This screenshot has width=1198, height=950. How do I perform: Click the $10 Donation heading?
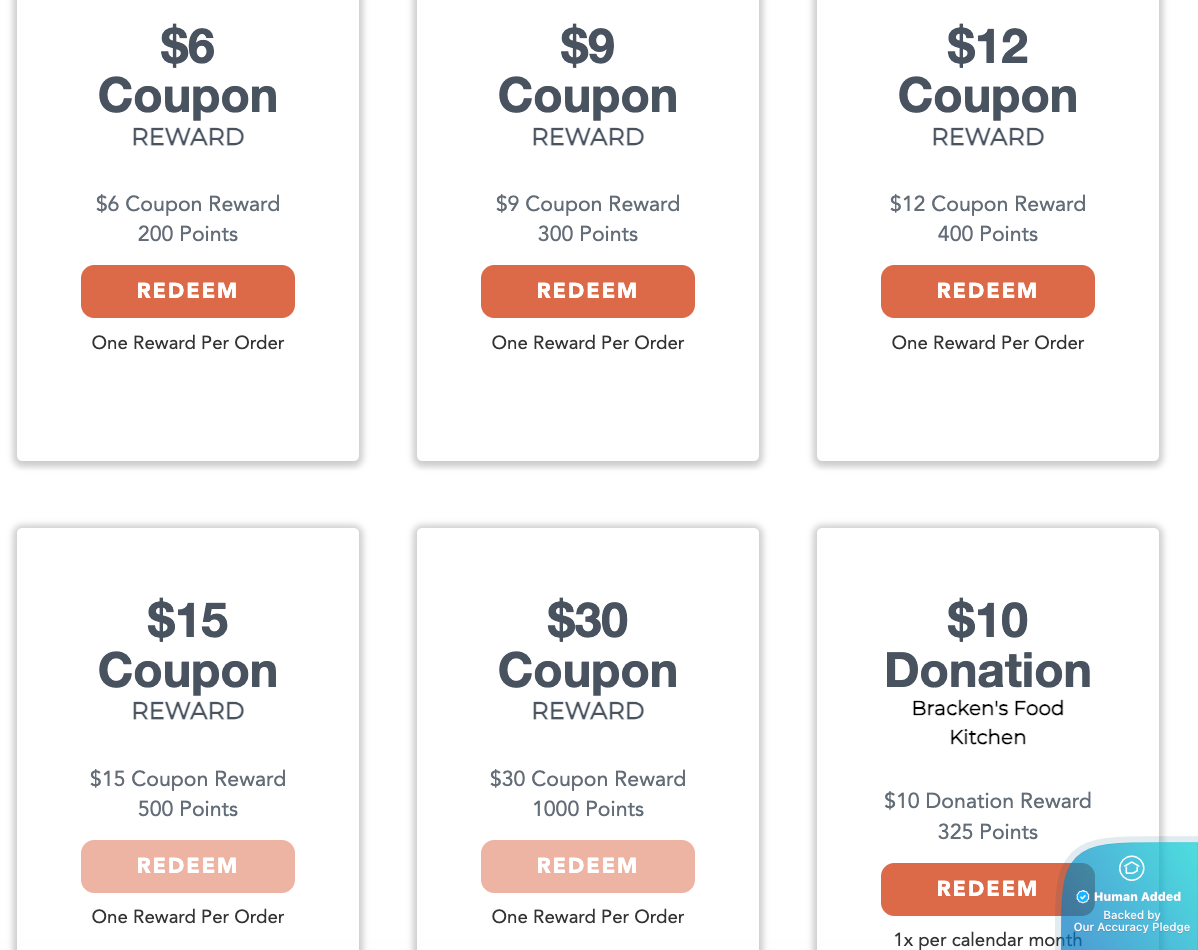click(x=988, y=646)
